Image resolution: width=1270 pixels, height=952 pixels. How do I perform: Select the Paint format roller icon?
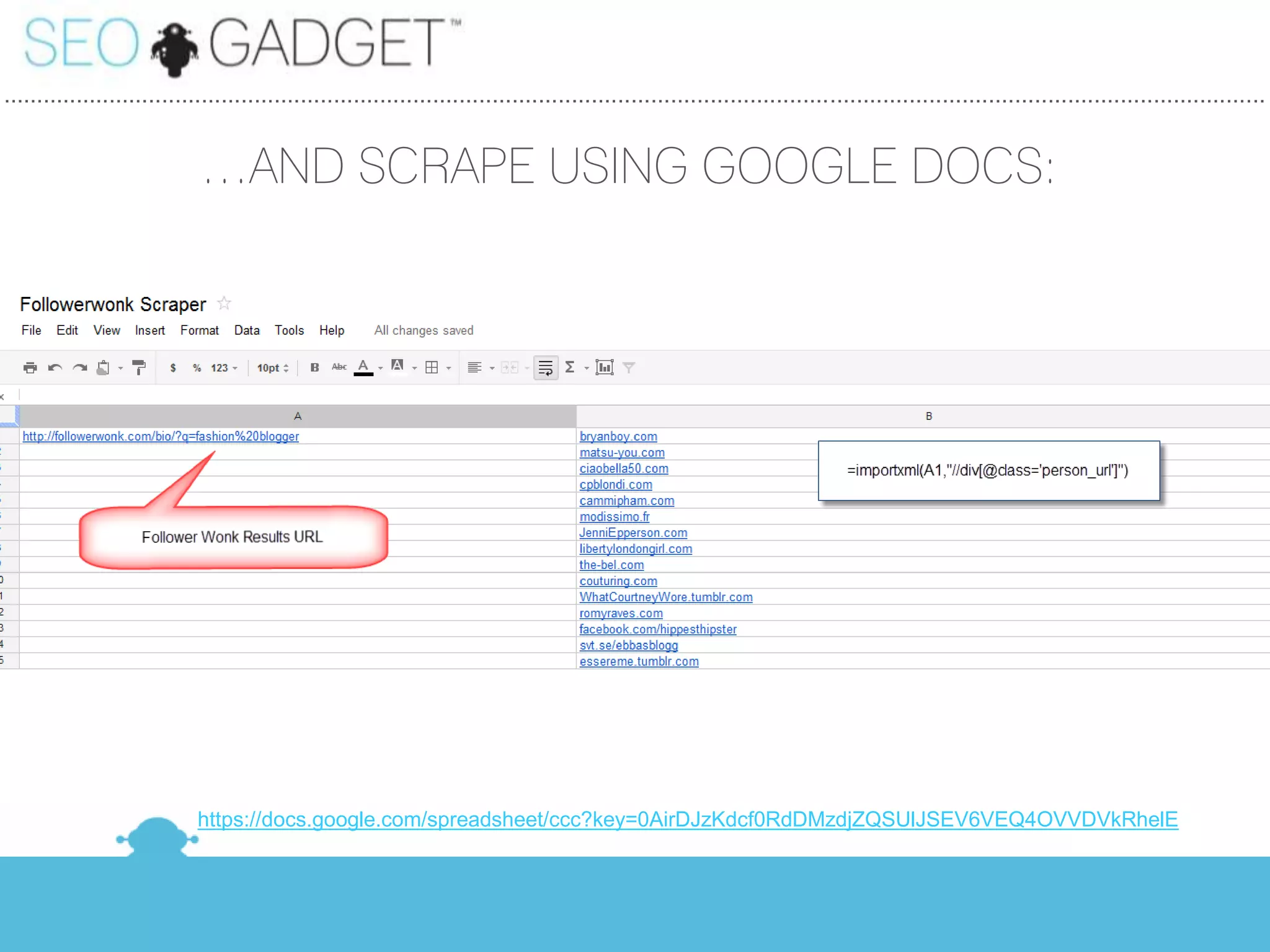[x=140, y=368]
